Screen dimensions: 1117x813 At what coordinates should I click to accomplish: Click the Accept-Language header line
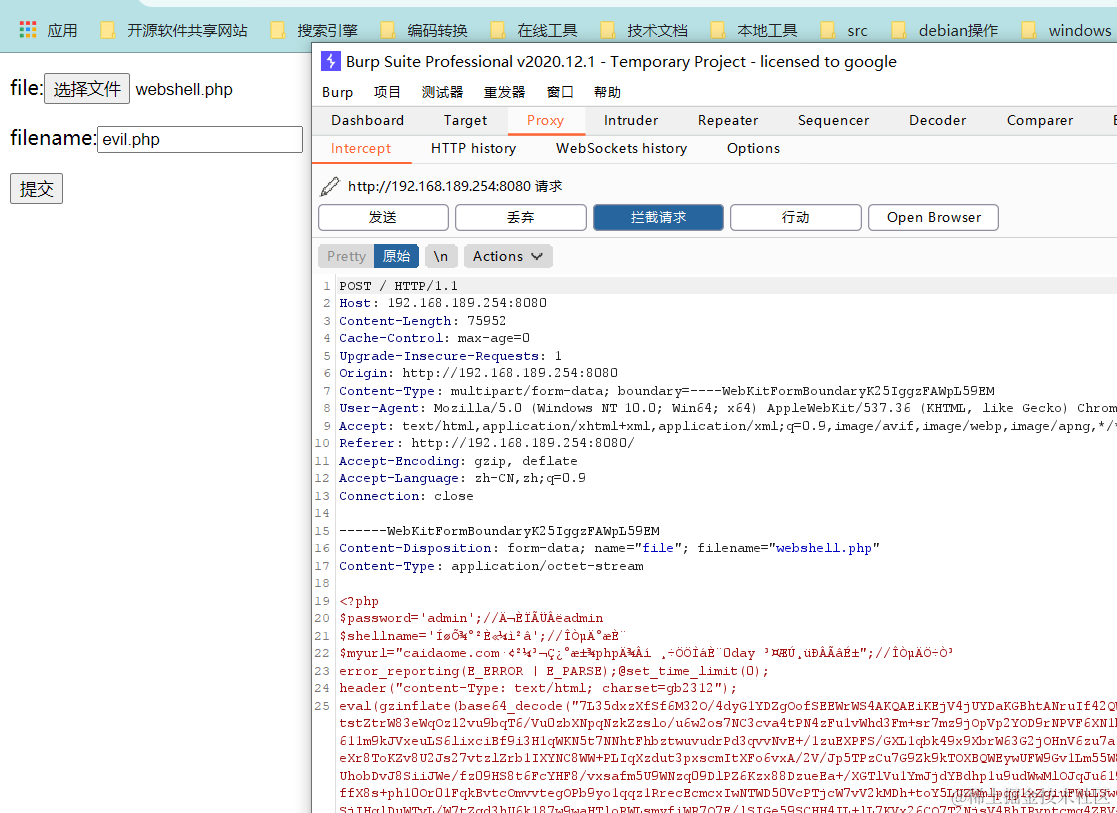tap(462, 477)
